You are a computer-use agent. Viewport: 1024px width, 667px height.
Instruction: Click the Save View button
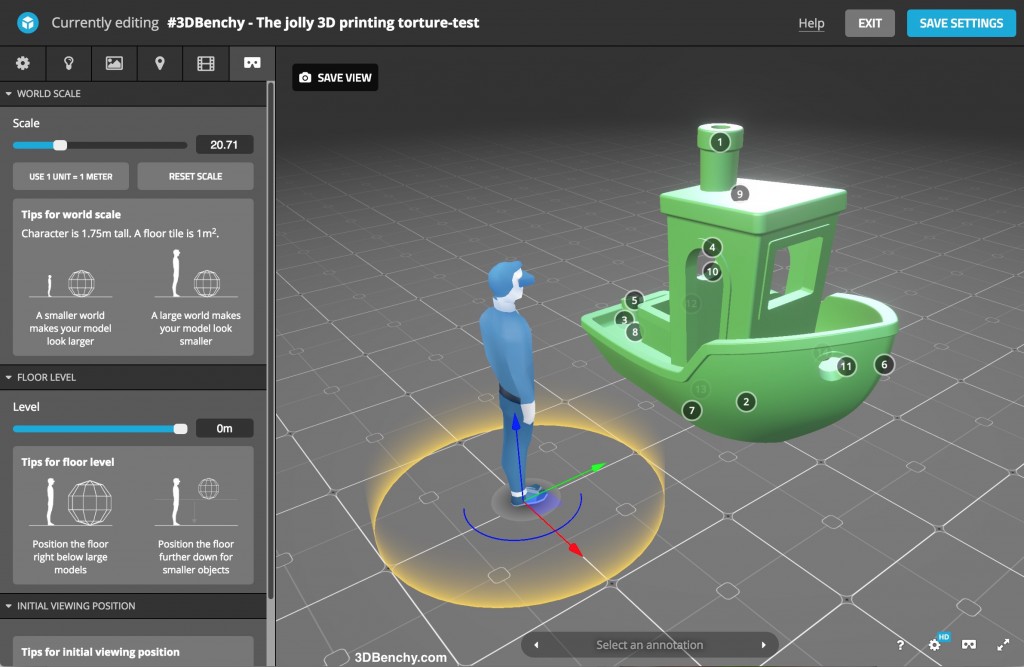[x=335, y=77]
